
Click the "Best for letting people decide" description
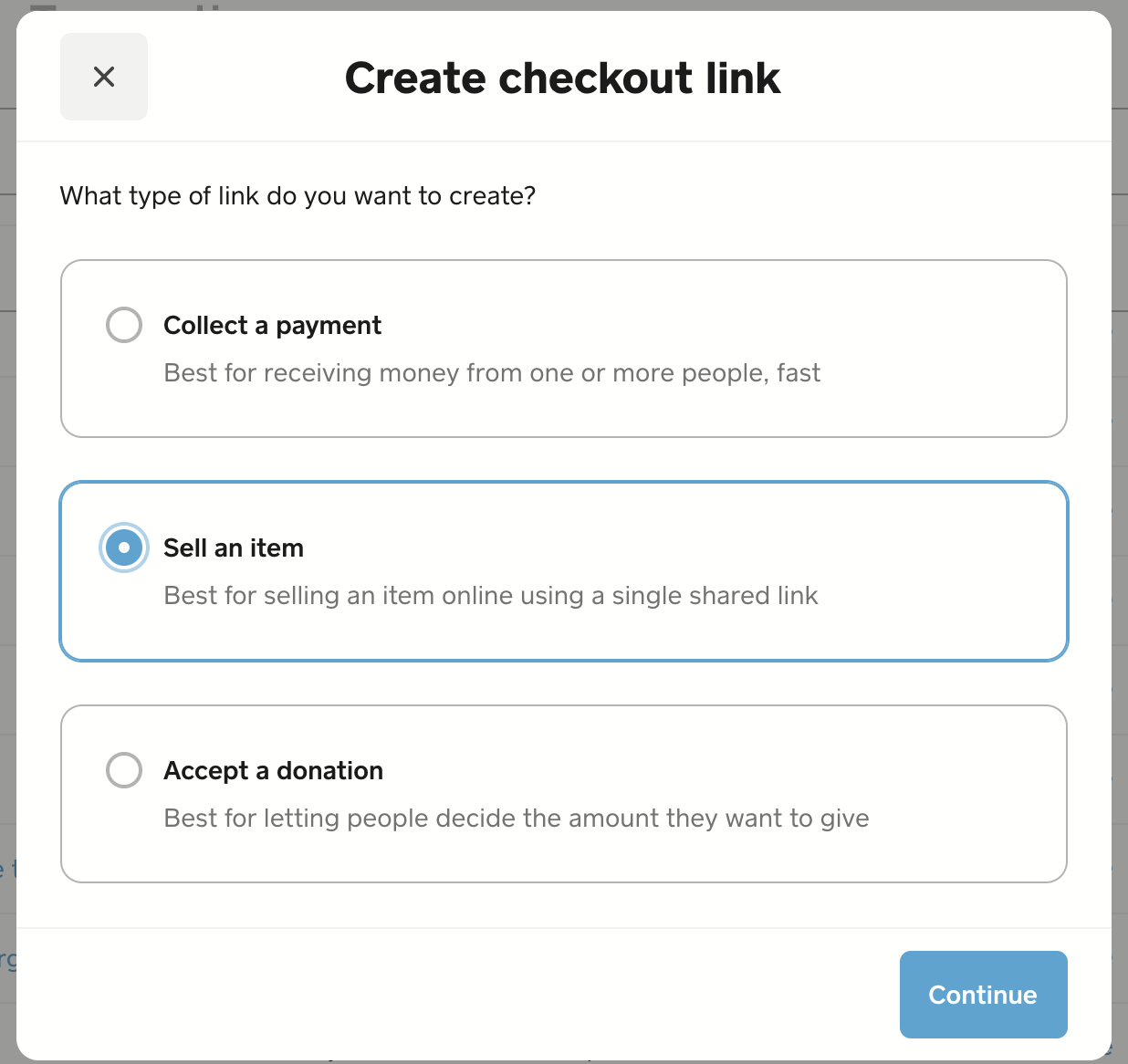[516, 819]
